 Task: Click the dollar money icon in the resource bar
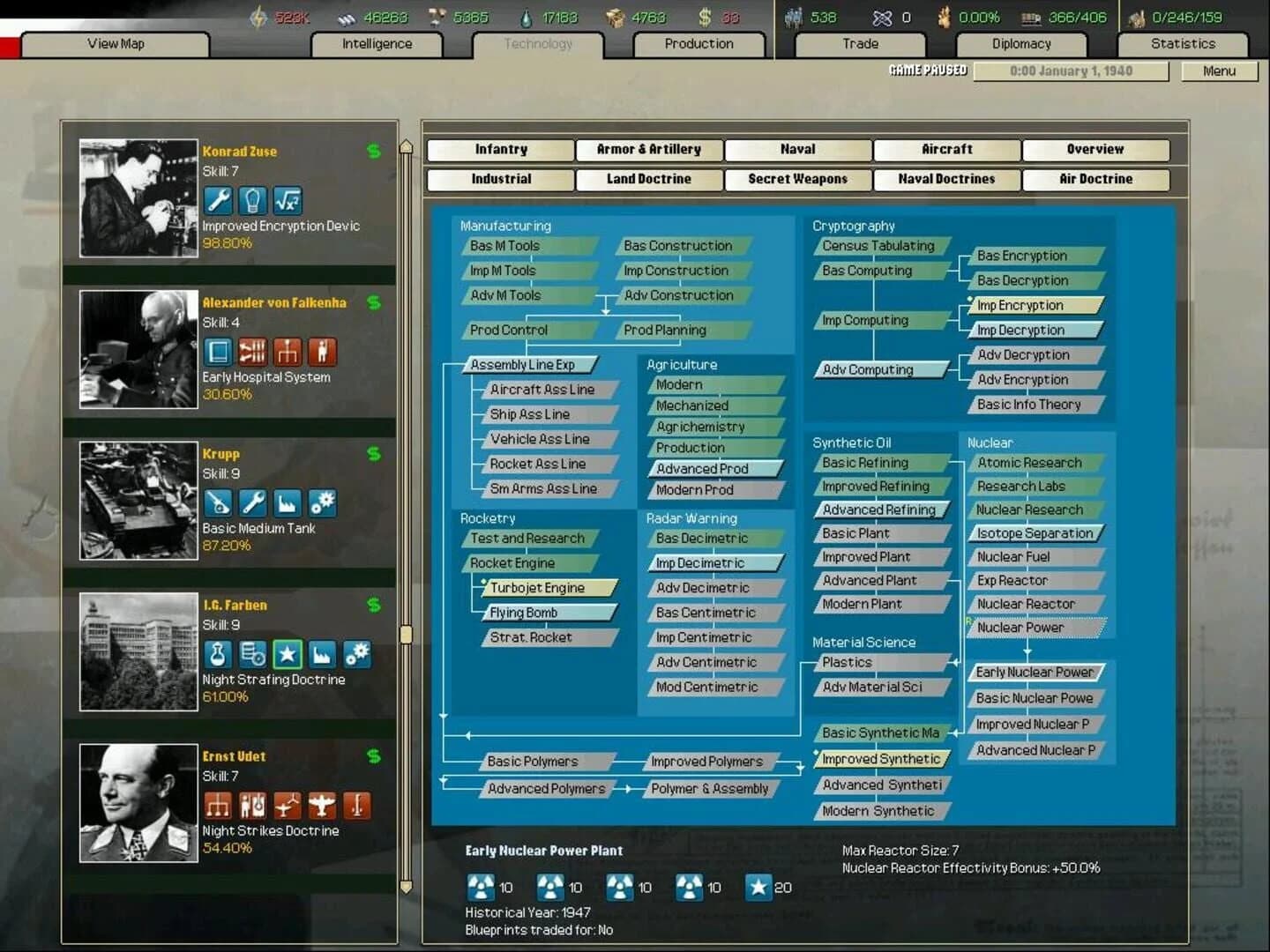click(704, 16)
